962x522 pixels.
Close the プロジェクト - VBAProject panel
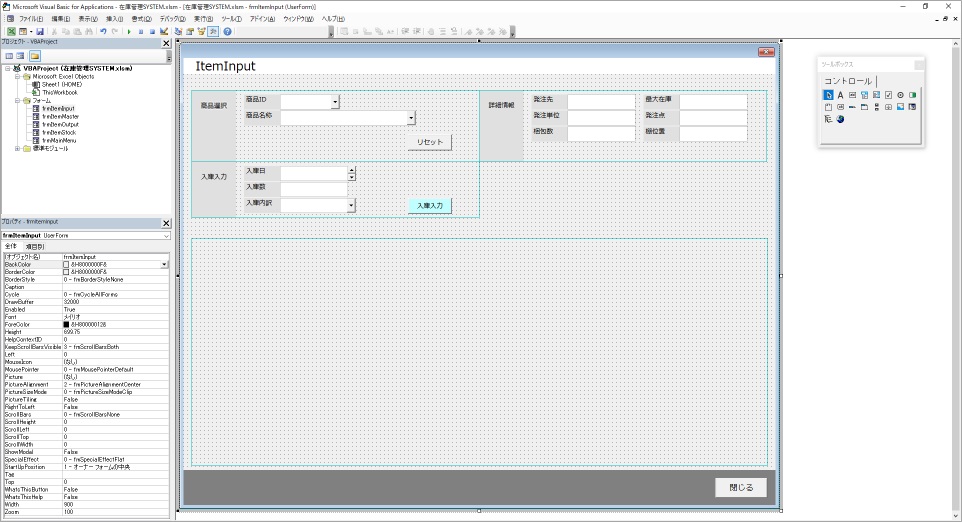(166, 43)
